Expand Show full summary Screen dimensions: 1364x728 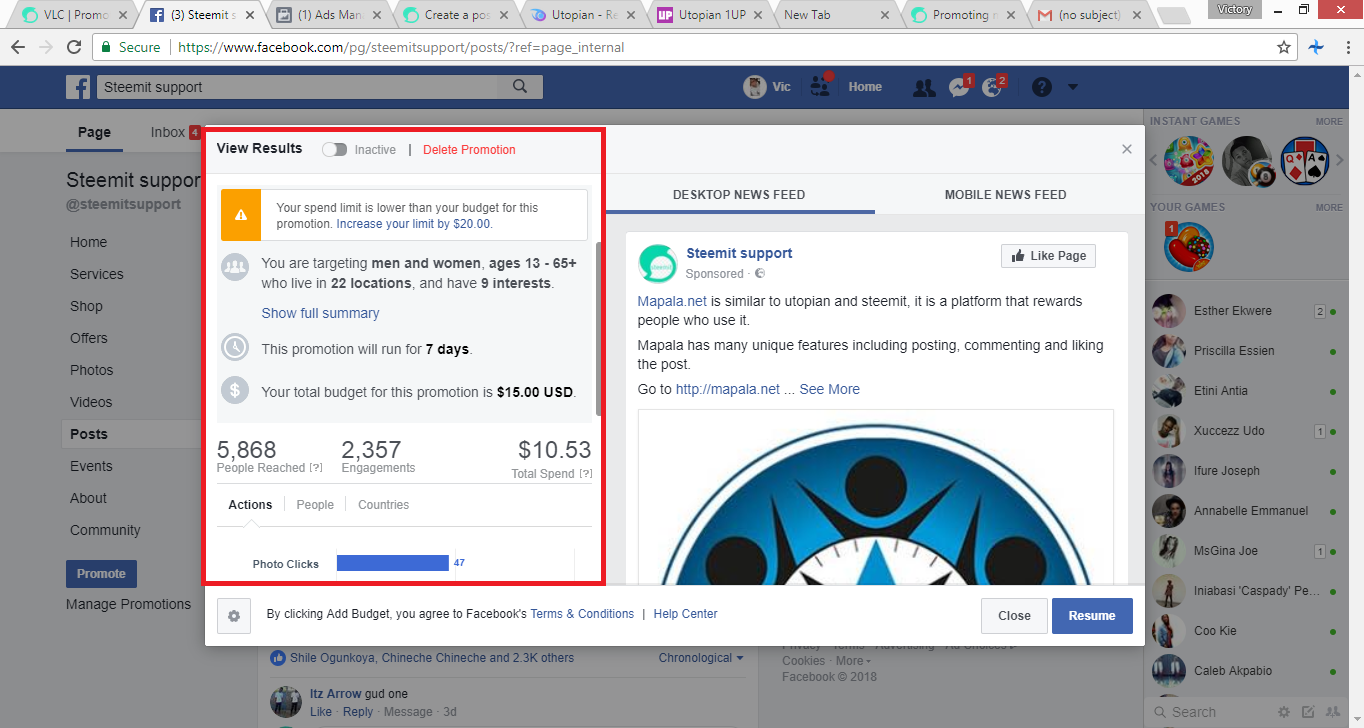point(320,313)
